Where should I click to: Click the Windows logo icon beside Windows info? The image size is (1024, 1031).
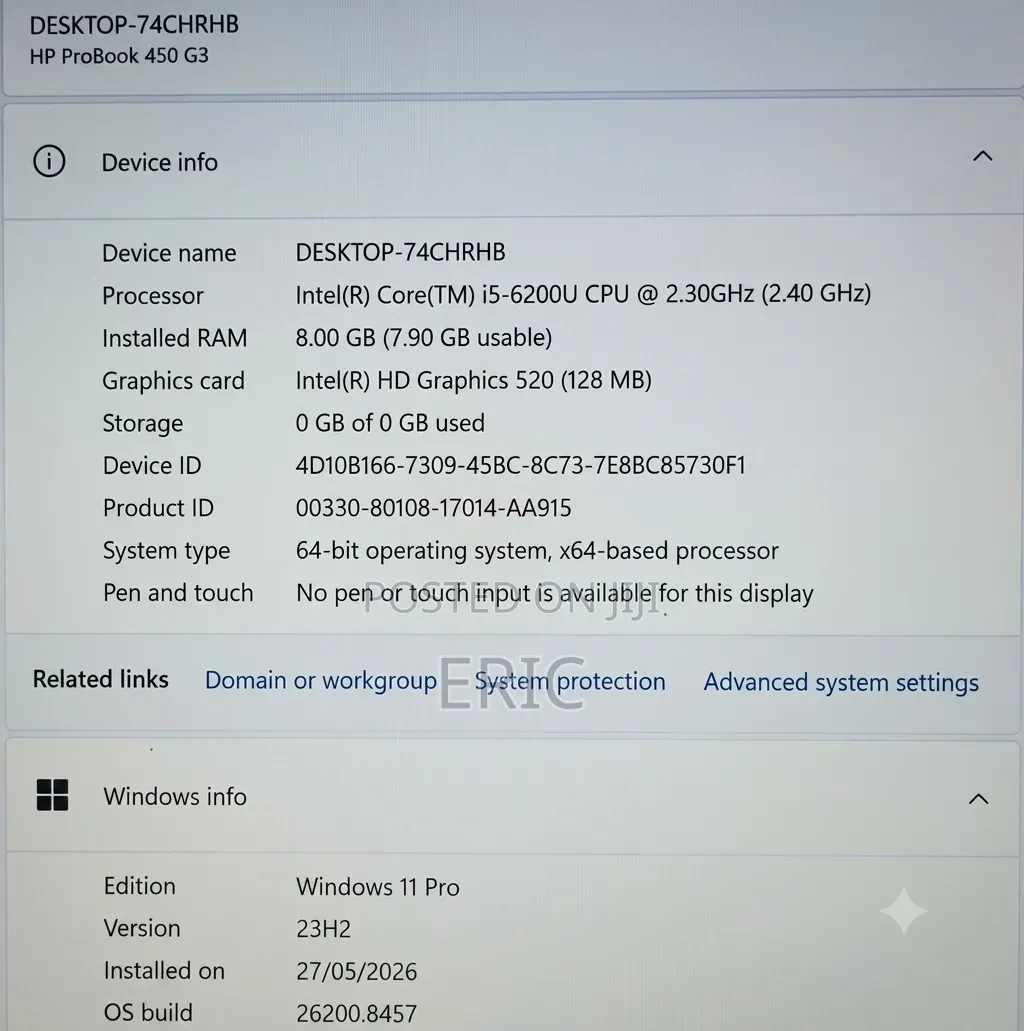53,795
